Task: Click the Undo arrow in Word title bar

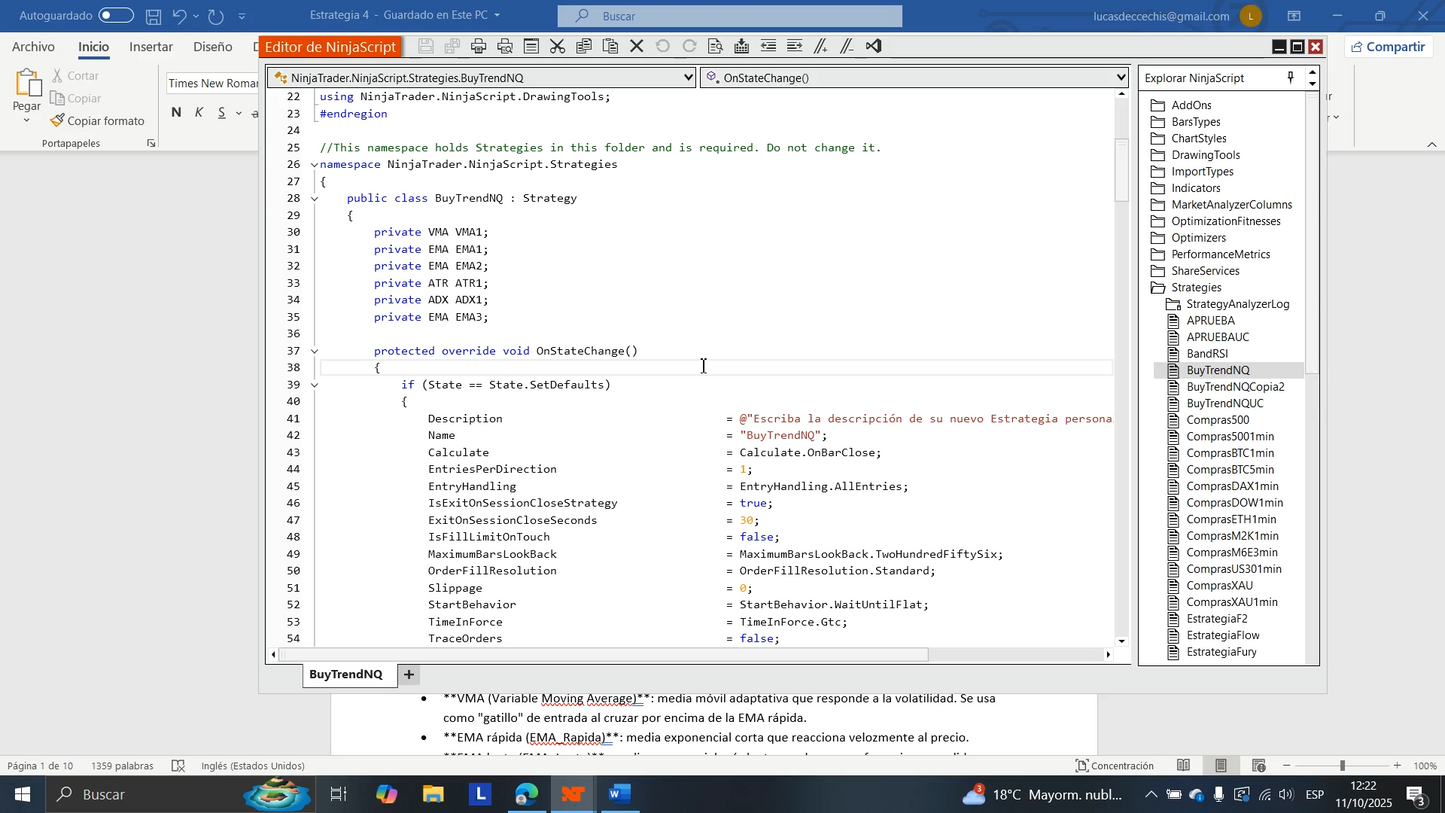Action: click(179, 16)
